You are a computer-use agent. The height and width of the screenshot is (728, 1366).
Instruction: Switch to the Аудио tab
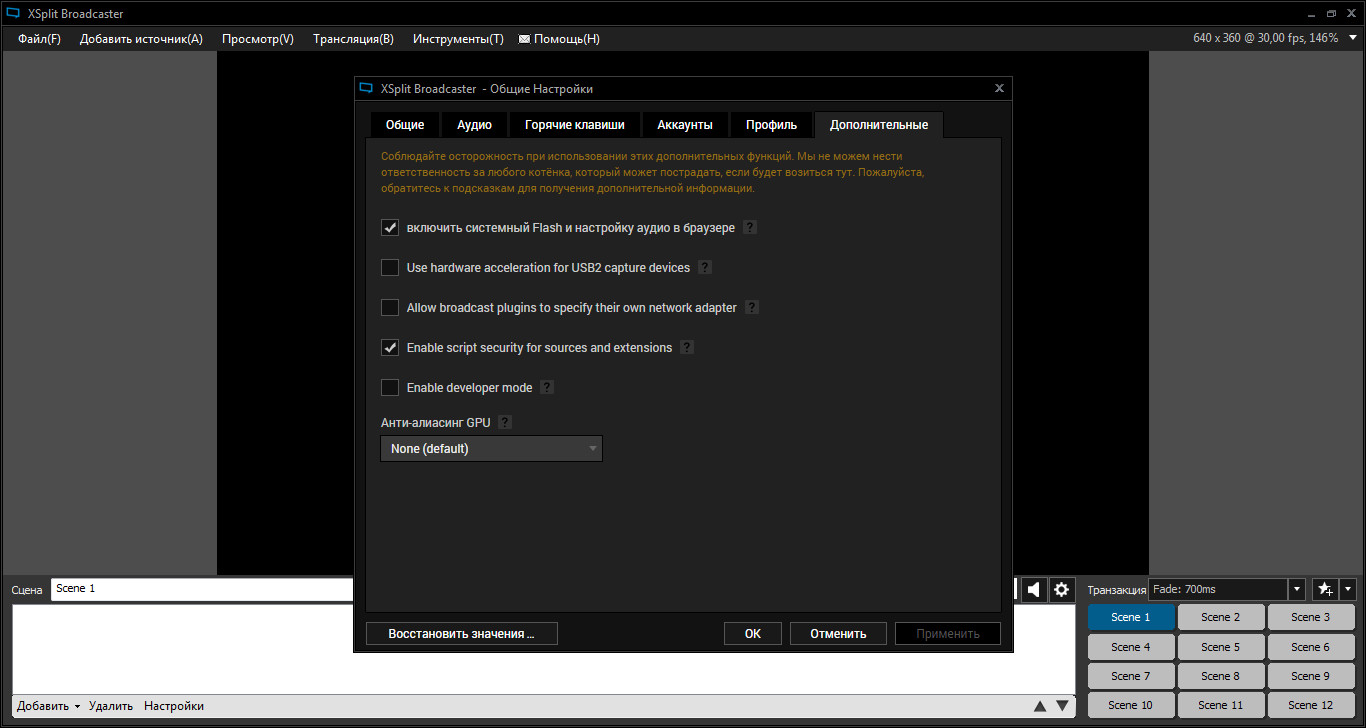(x=474, y=125)
